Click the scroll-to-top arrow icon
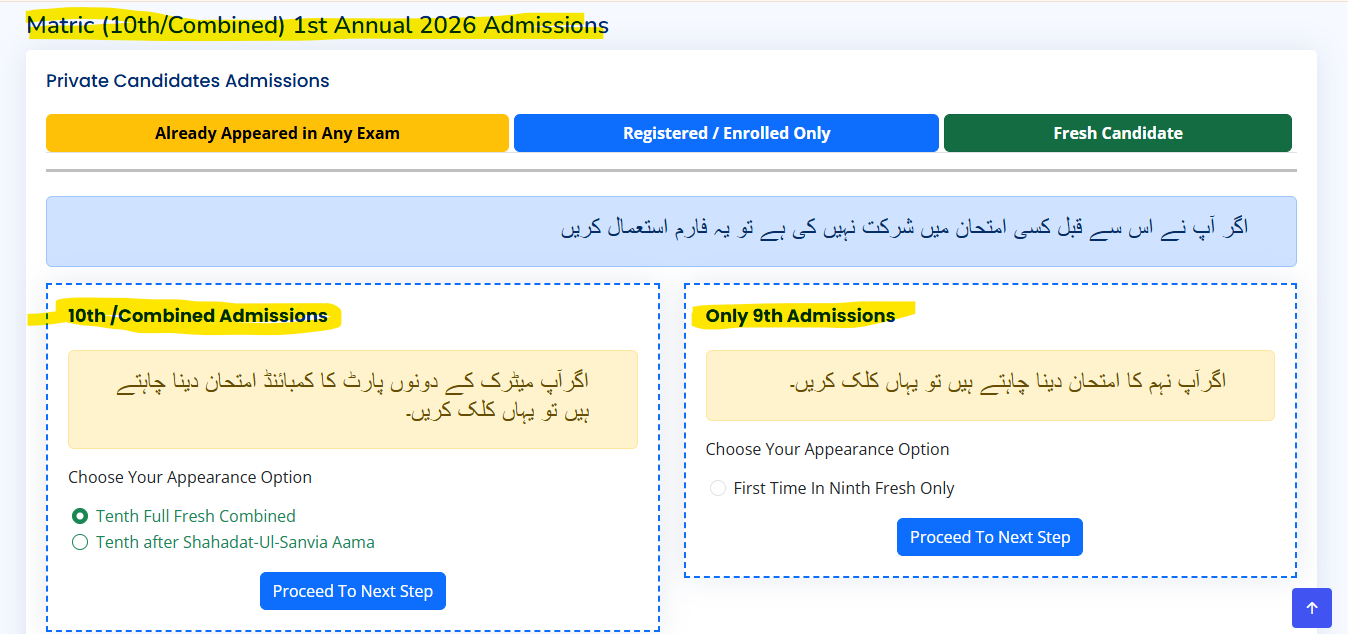1348x634 pixels. pyautogui.click(x=1311, y=608)
